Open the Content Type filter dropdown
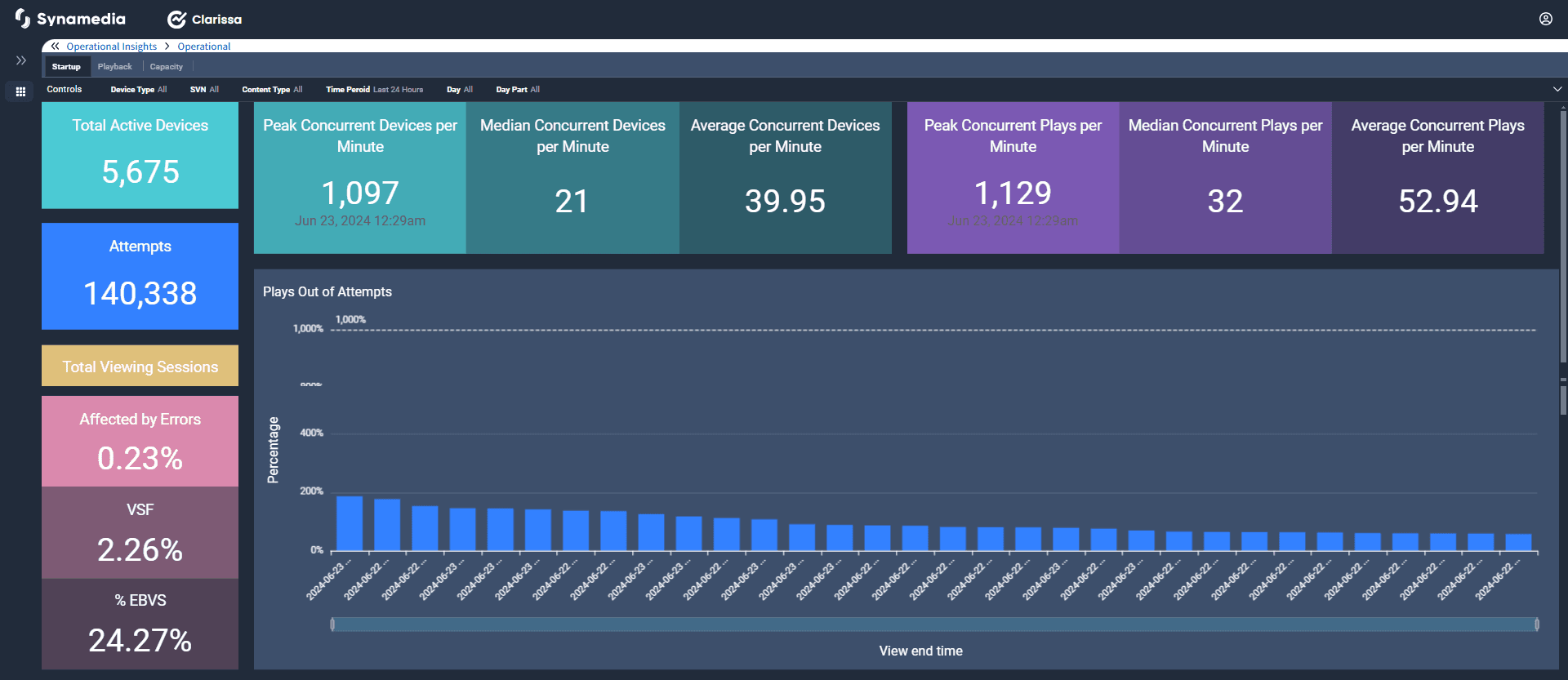Viewport: 1568px width, 680px height. (x=272, y=90)
